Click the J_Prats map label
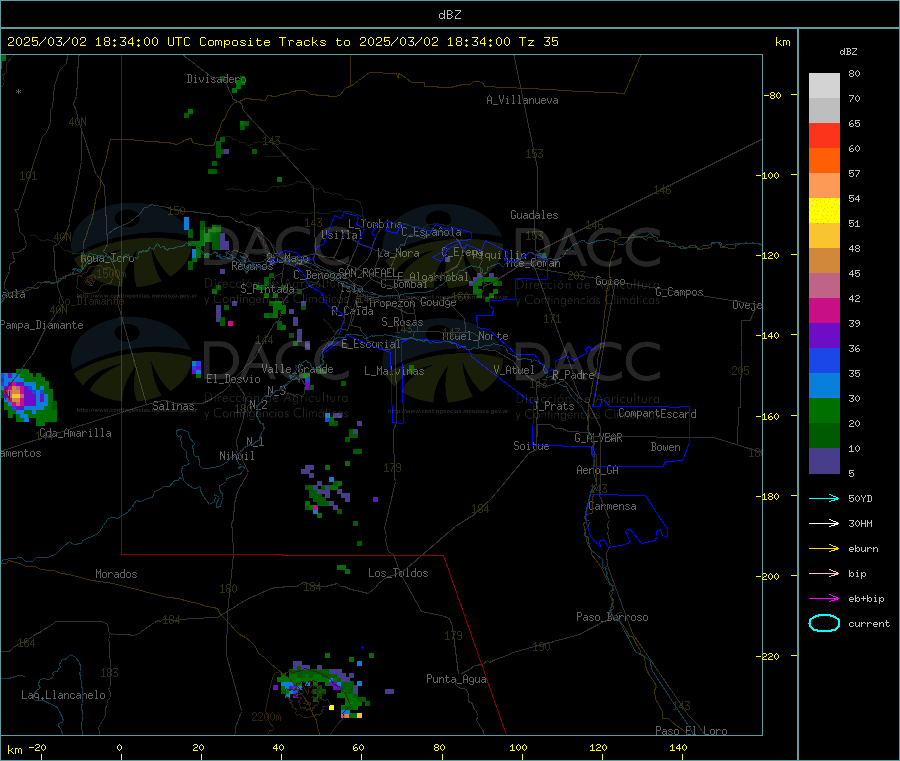 (553, 405)
